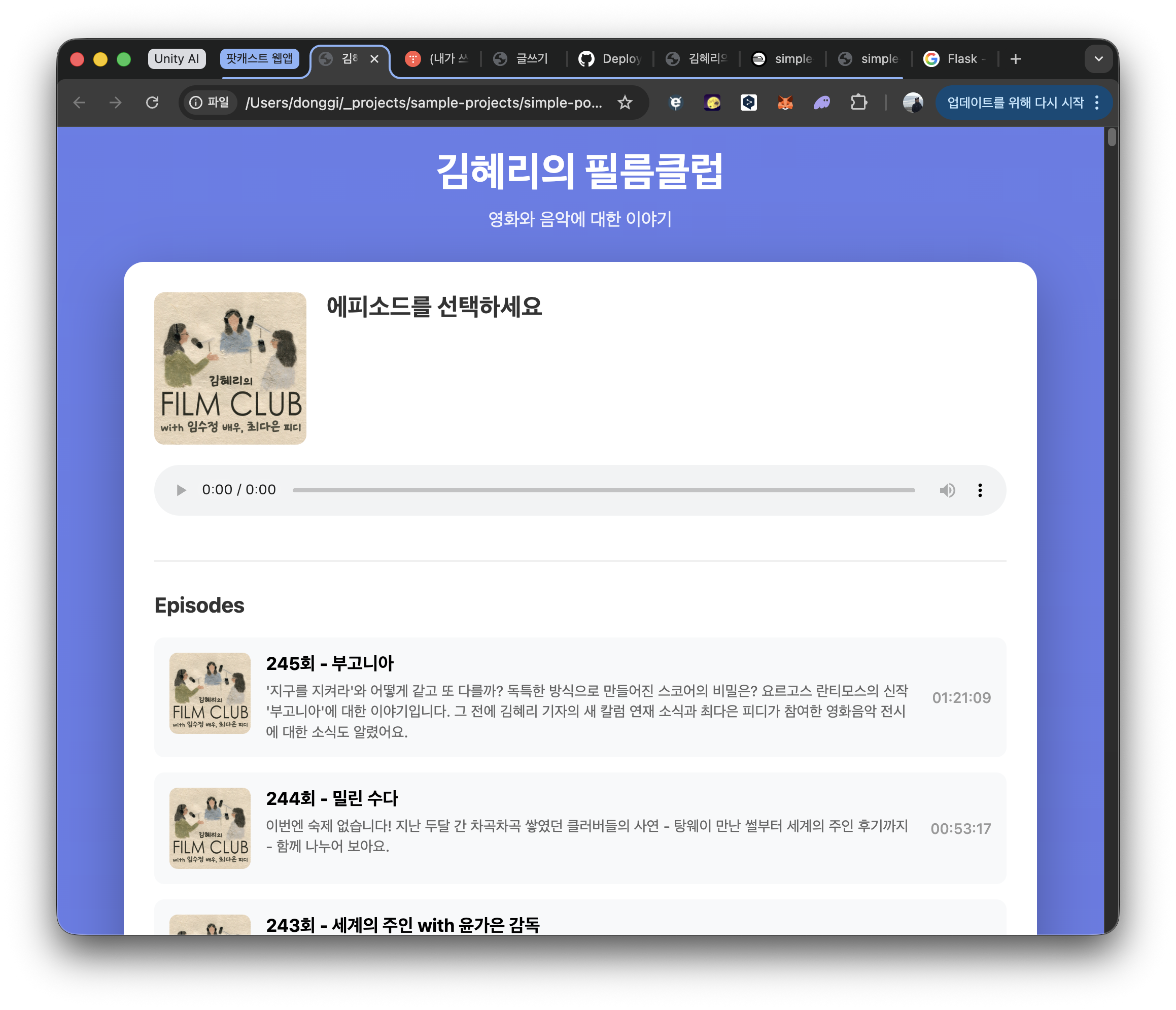Click the MetaMask fox extension icon
Viewport: 1176px width, 1010px height.
click(785, 103)
